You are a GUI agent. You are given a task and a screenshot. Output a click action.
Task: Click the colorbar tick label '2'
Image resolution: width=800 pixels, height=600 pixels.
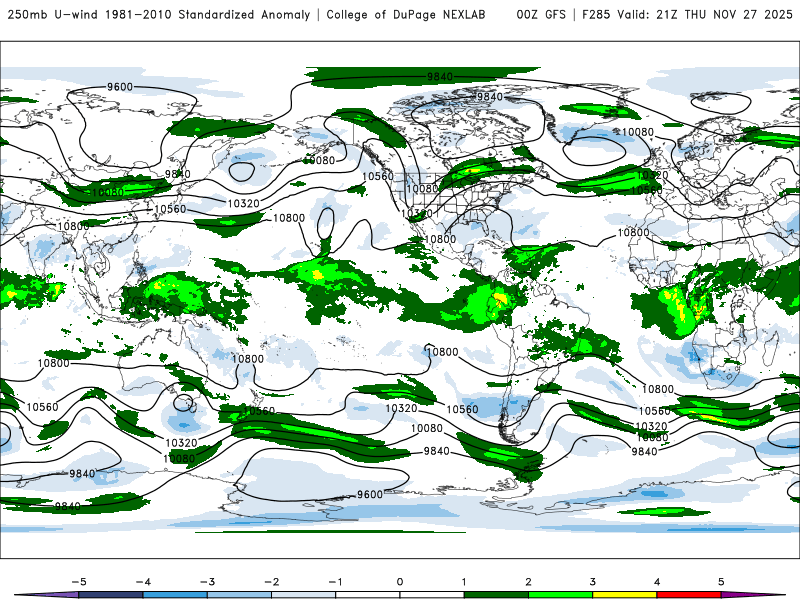point(529,582)
